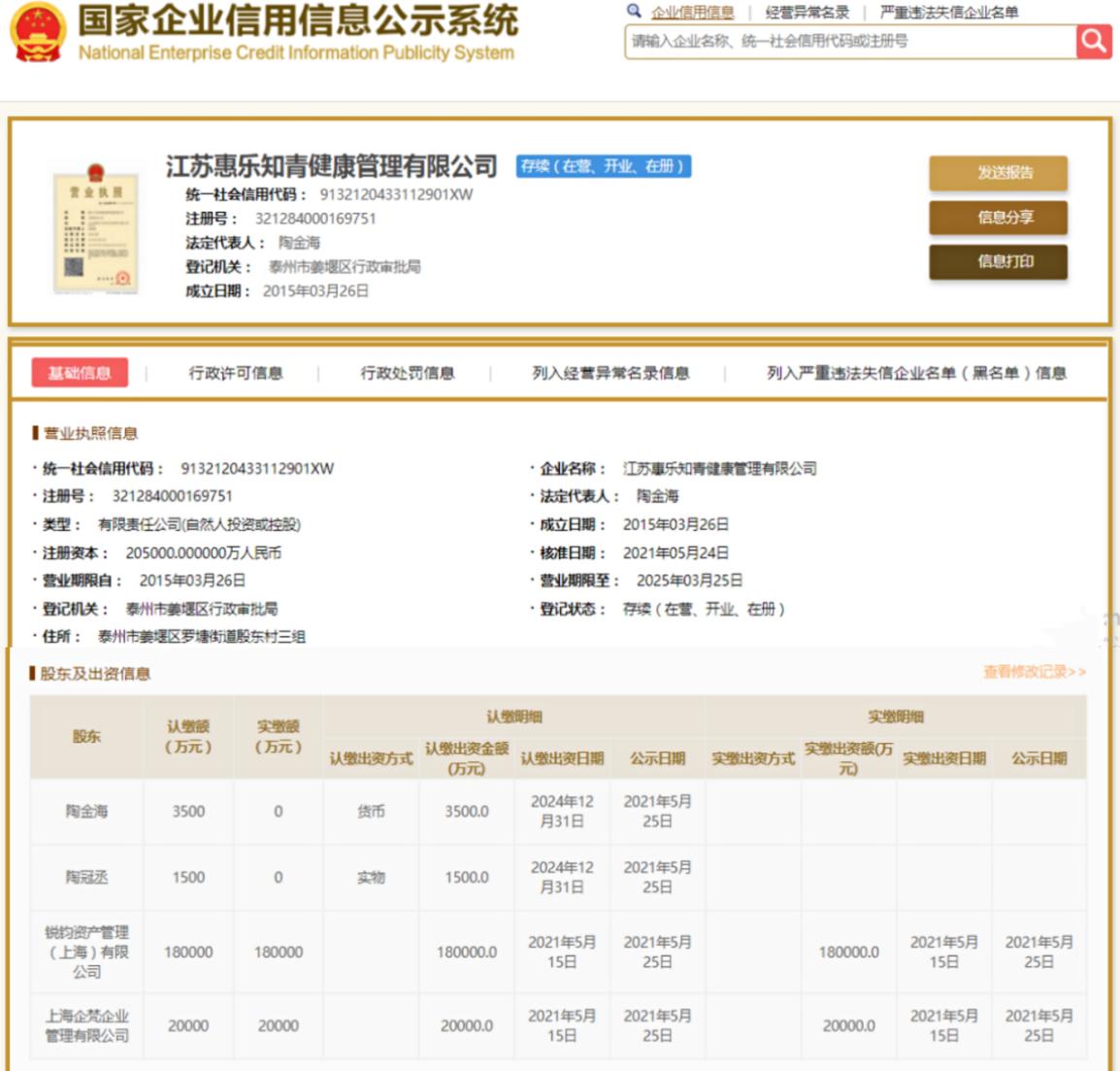
Task: Click the 发送报告 button
Action: (998, 173)
